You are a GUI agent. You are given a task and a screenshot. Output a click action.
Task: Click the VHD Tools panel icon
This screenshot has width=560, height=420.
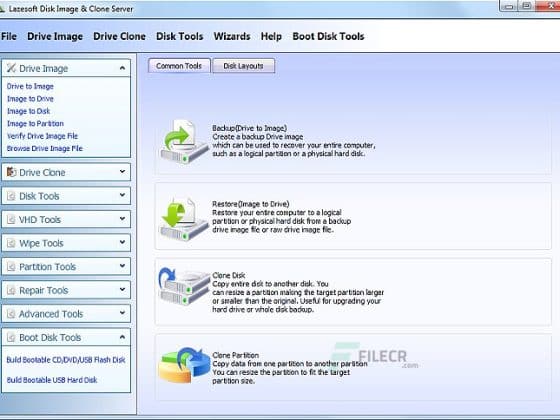coord(11,220)
